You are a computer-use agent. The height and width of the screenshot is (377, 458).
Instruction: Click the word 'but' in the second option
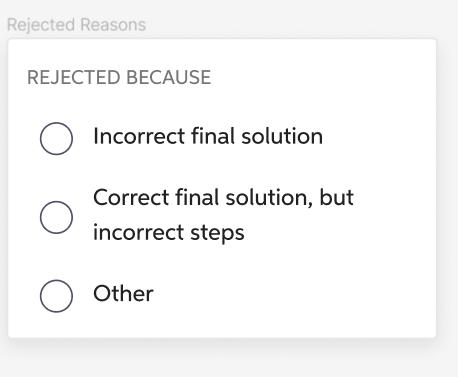(x=336, y=197)
